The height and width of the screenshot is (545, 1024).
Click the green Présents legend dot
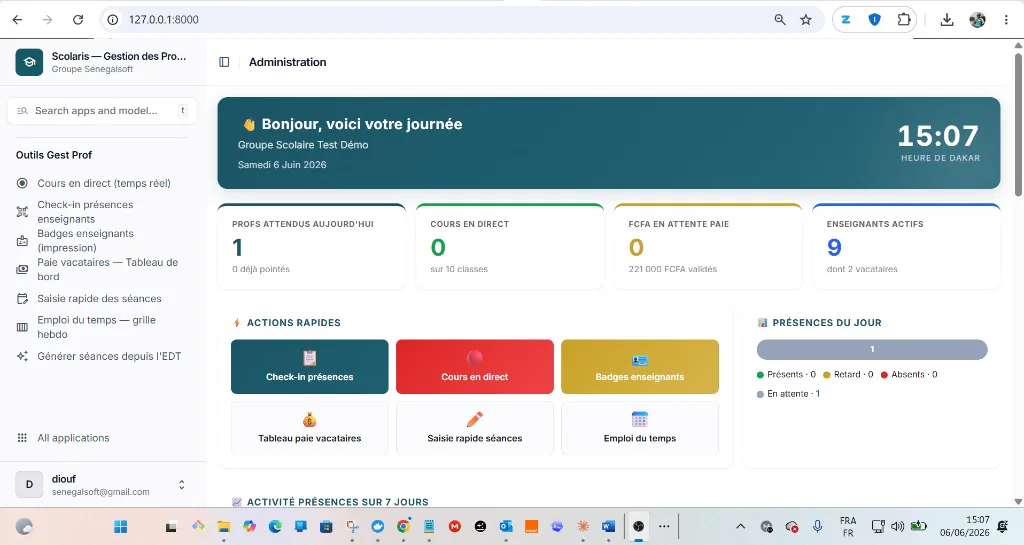pyautogui.click(x=760, y=375)
